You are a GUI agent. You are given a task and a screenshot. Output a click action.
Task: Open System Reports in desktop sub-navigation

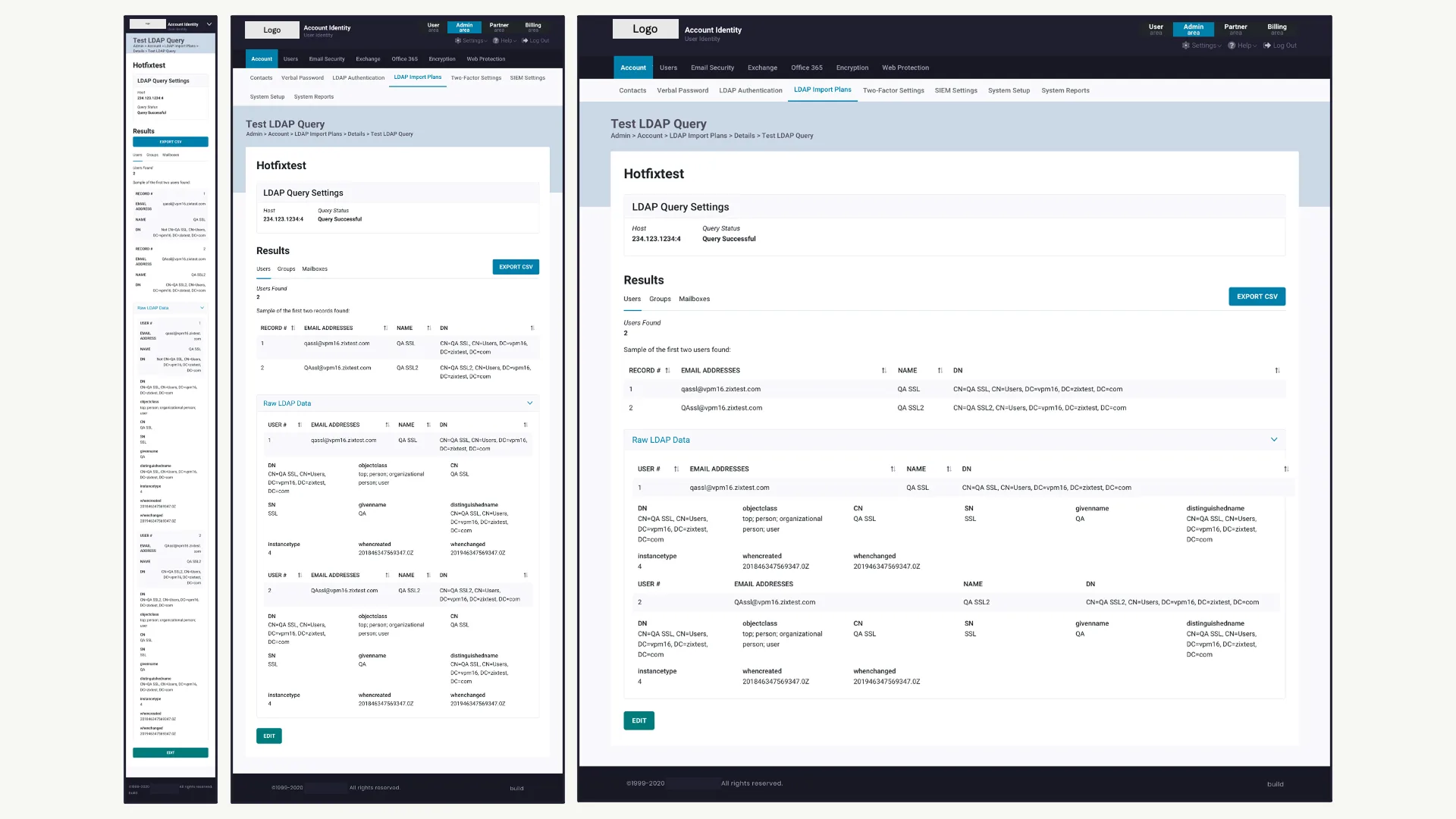tap(1065, 90)
